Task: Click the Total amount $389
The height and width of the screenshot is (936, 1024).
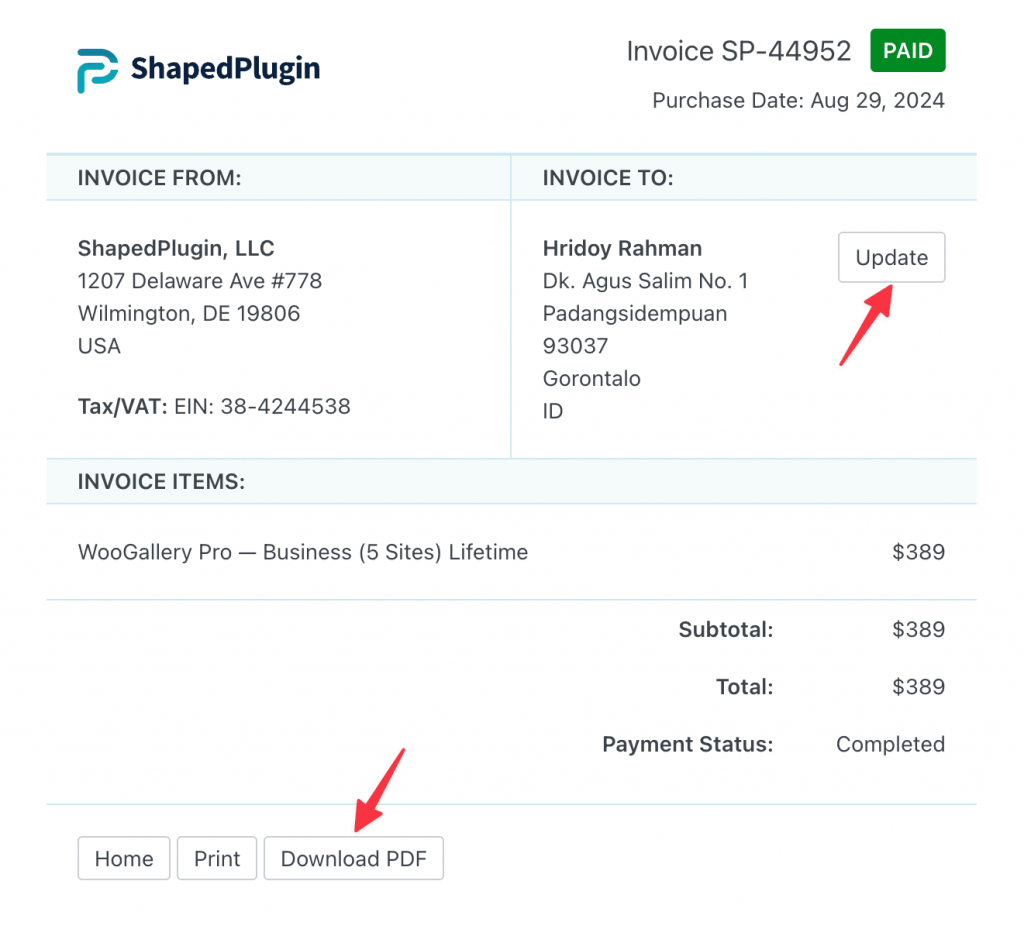Action: (x=918, y=686)
